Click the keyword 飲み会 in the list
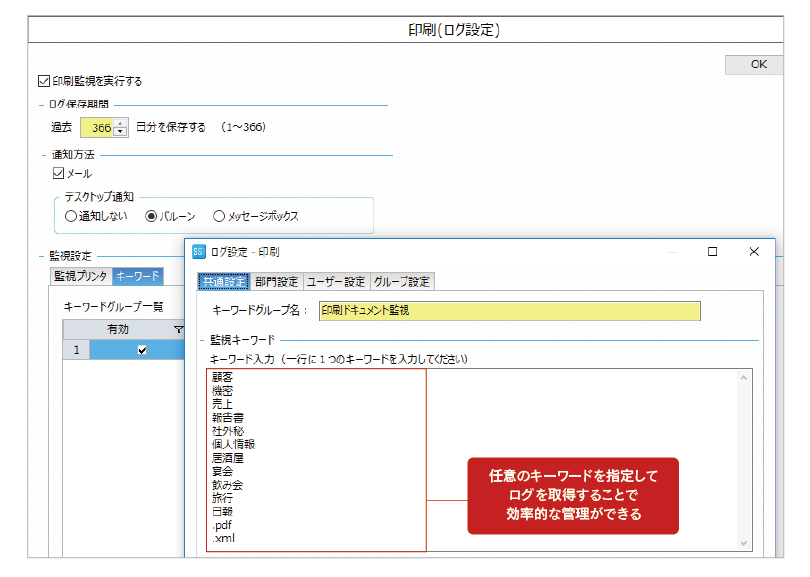Image resolution: width=810 pixels, height=577 pixels. point(227,485)
